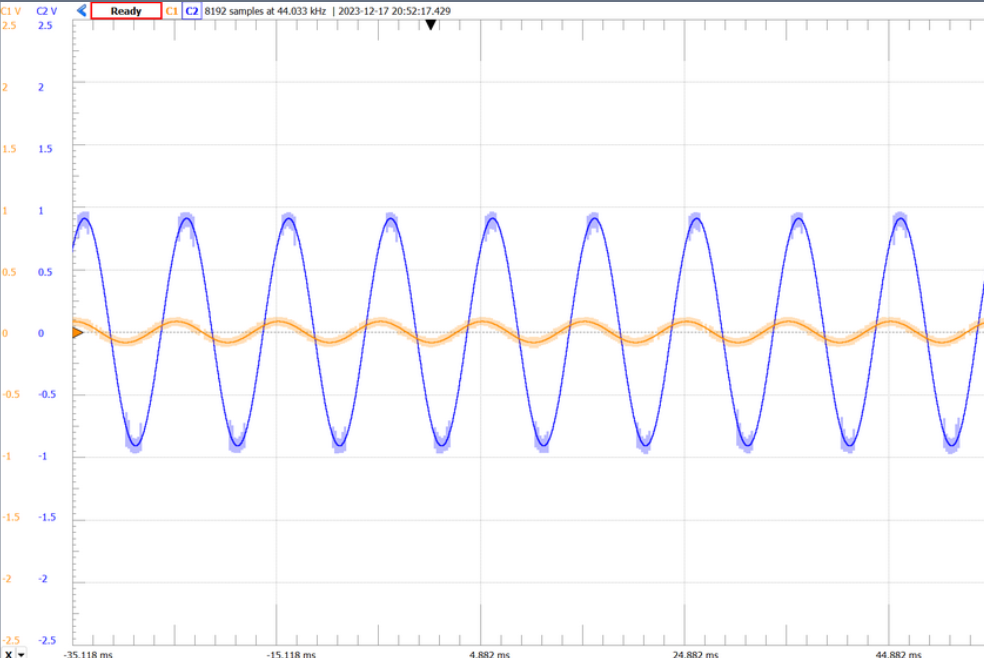Image resolution: width=984 pixels, height=658 pixels.
Task: Select the C2 V axis header
Action: tap(46, 11)
